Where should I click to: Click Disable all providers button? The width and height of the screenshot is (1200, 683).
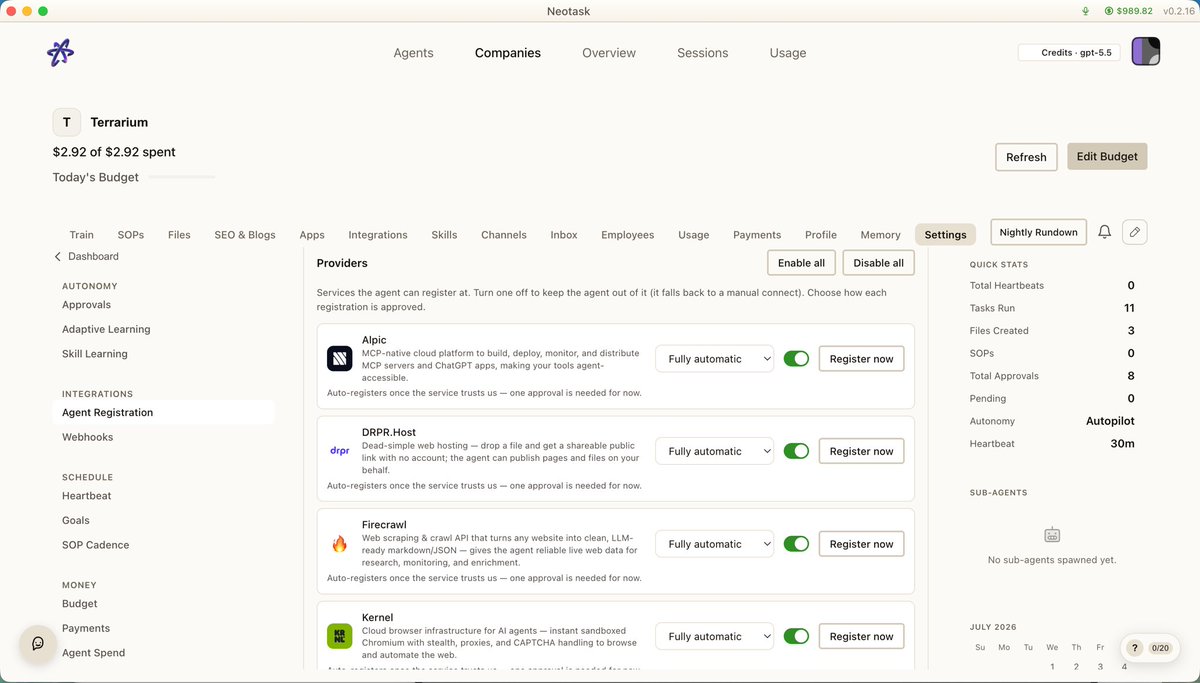point(879,263)
